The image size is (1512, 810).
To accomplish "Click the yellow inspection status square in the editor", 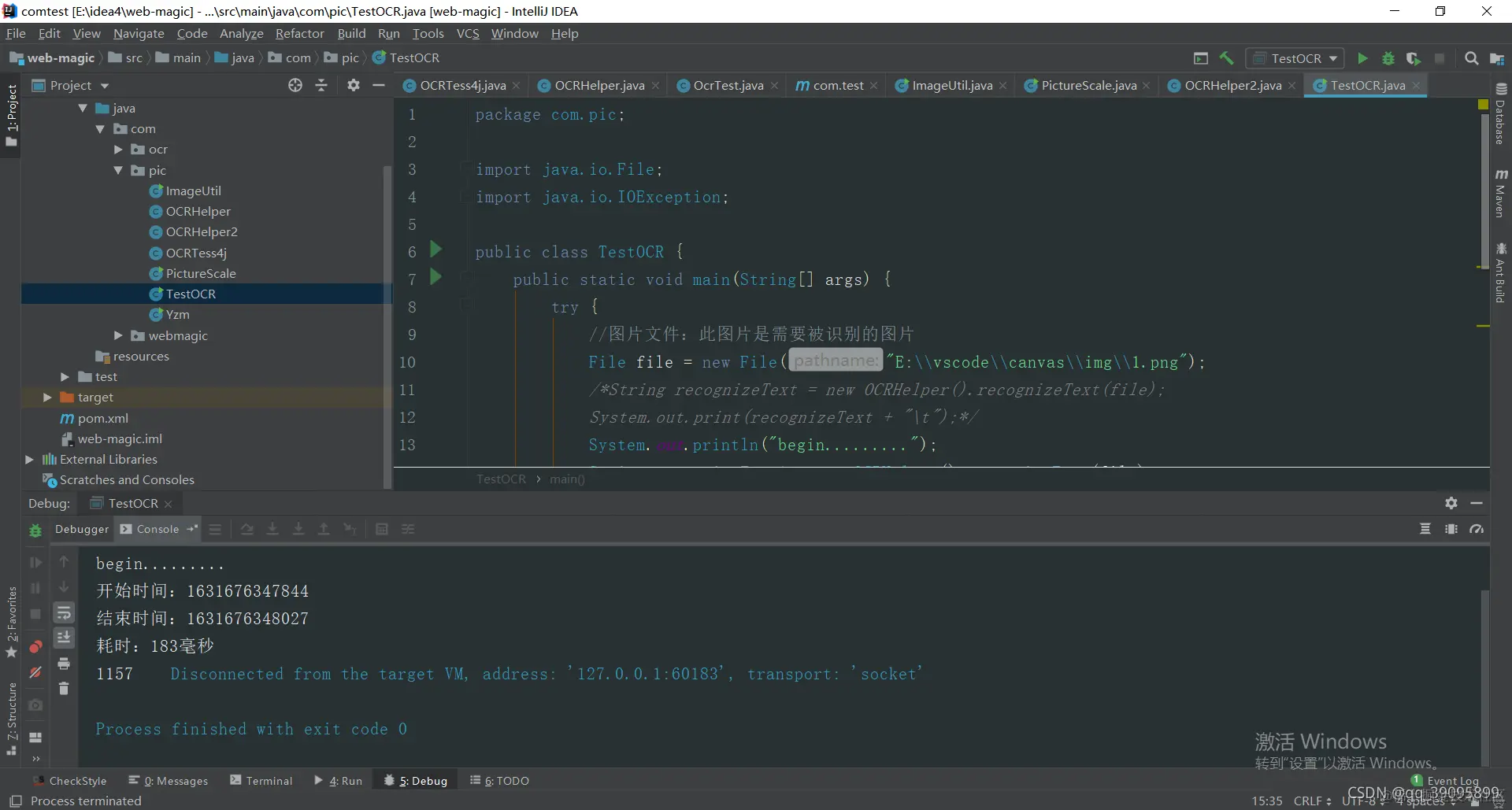I will coord(1483,105).
